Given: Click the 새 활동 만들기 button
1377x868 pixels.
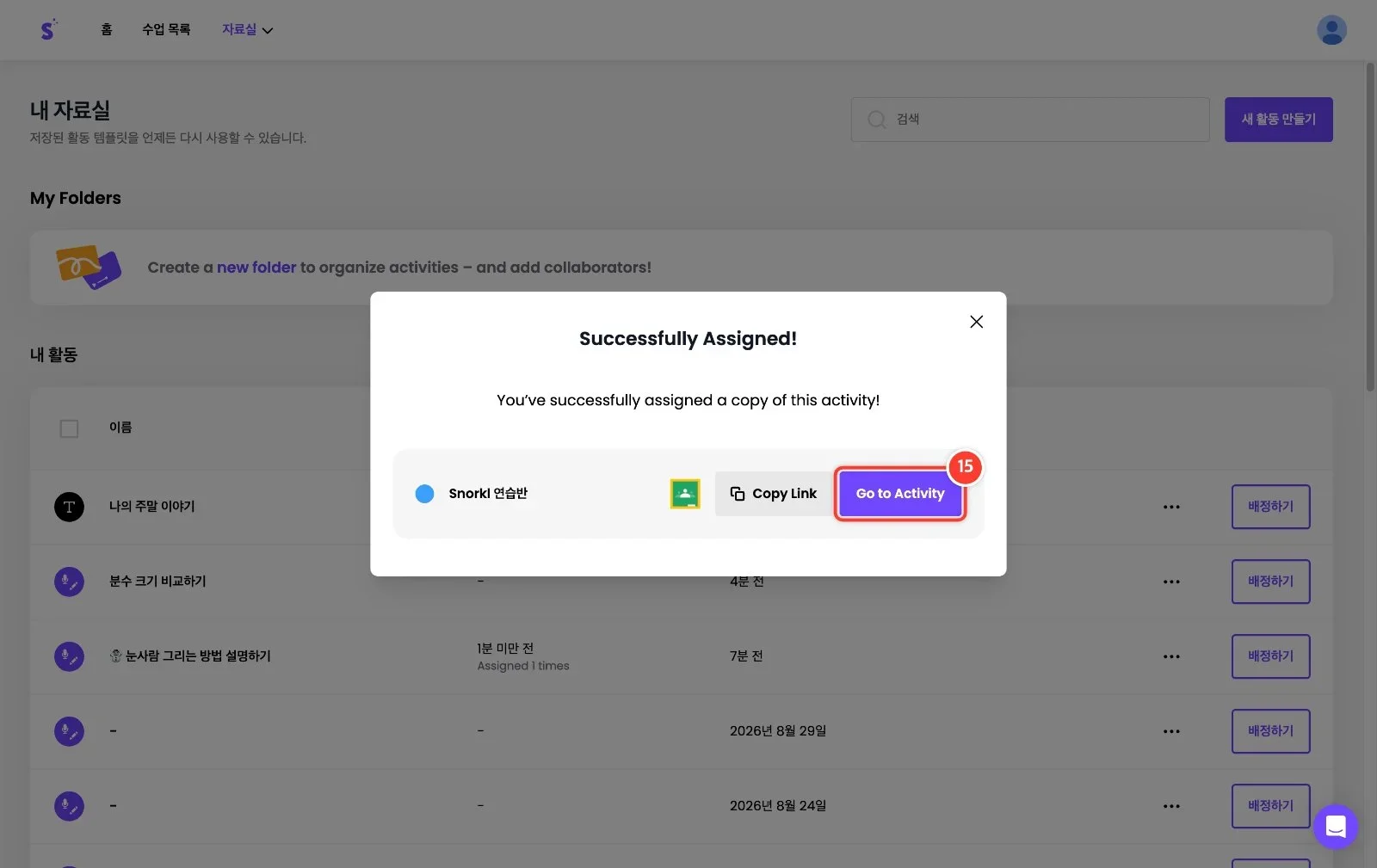Looking at the screenshot, I should 1278,120.
